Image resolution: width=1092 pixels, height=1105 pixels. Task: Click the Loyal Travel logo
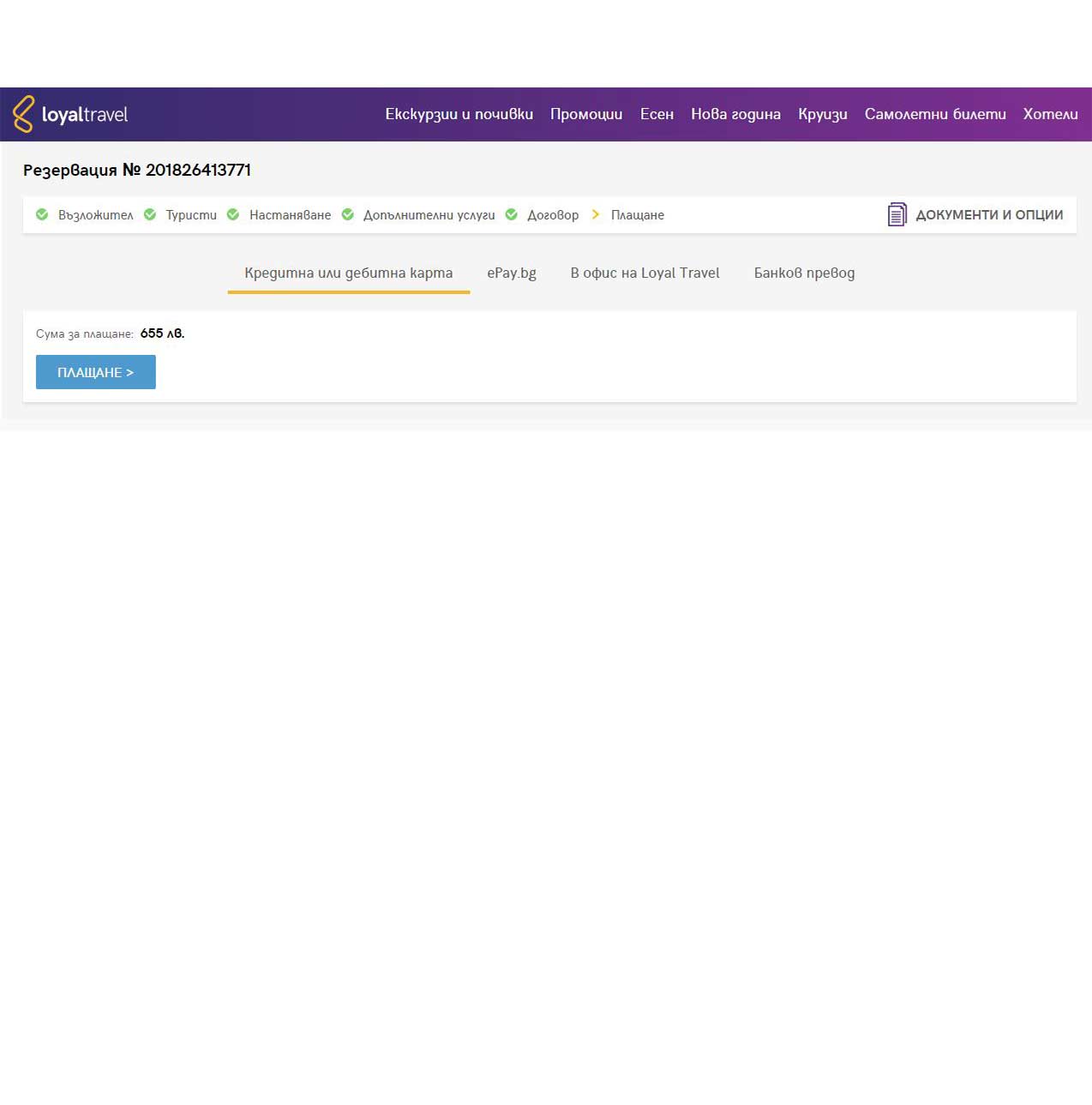tap(69, 114)
